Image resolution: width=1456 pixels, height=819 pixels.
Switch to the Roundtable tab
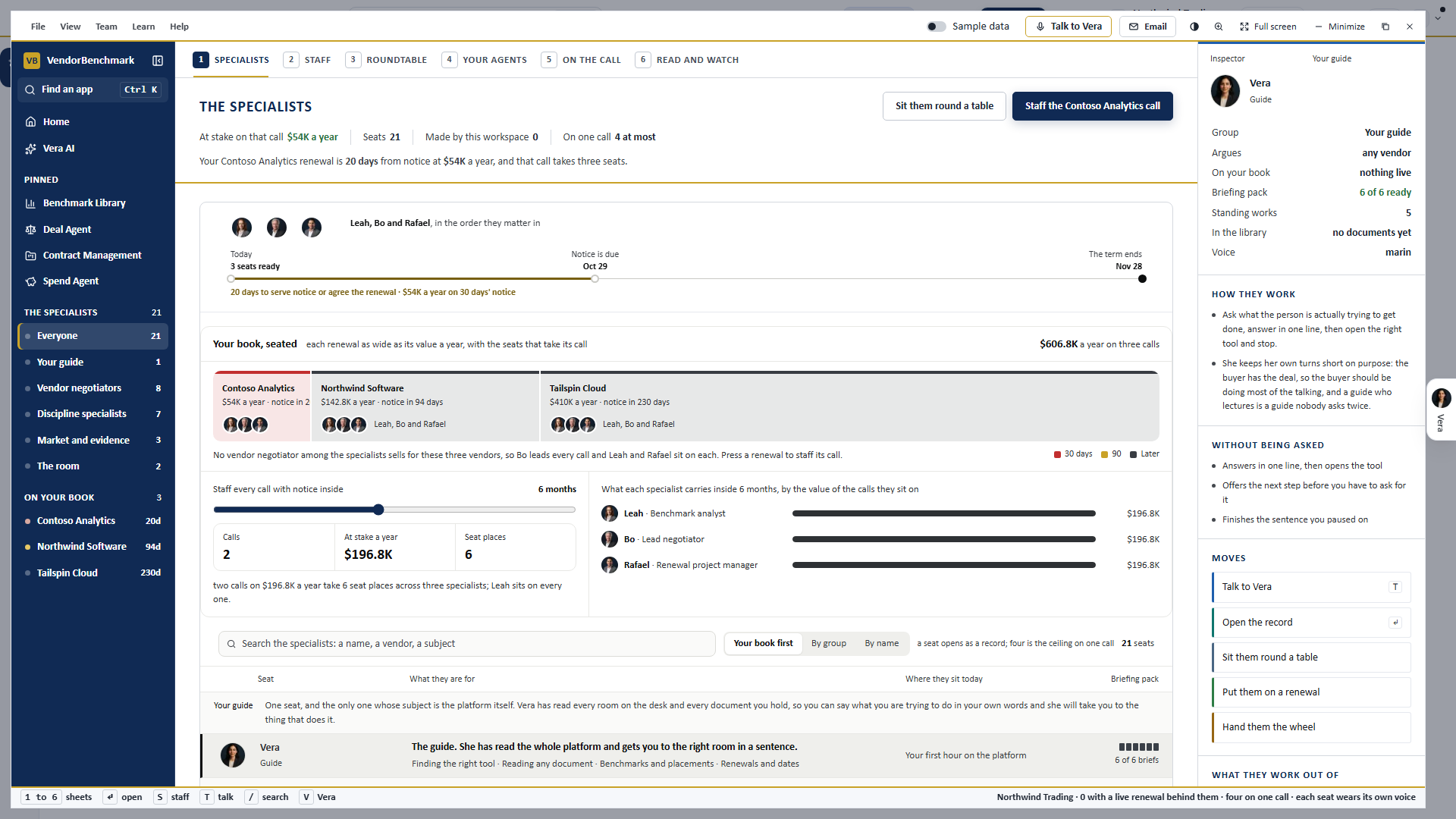pyautogui.click(x=387, y=60)
